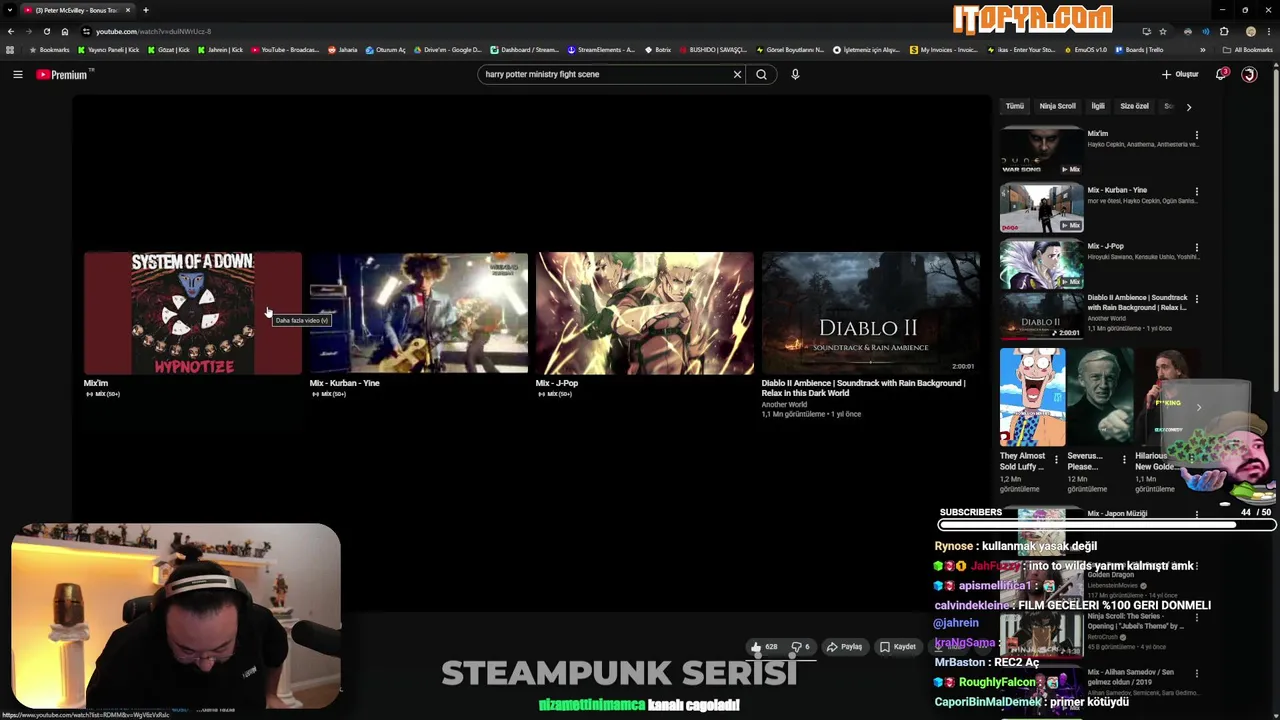Open browser profile avatar

(1250, 31)
